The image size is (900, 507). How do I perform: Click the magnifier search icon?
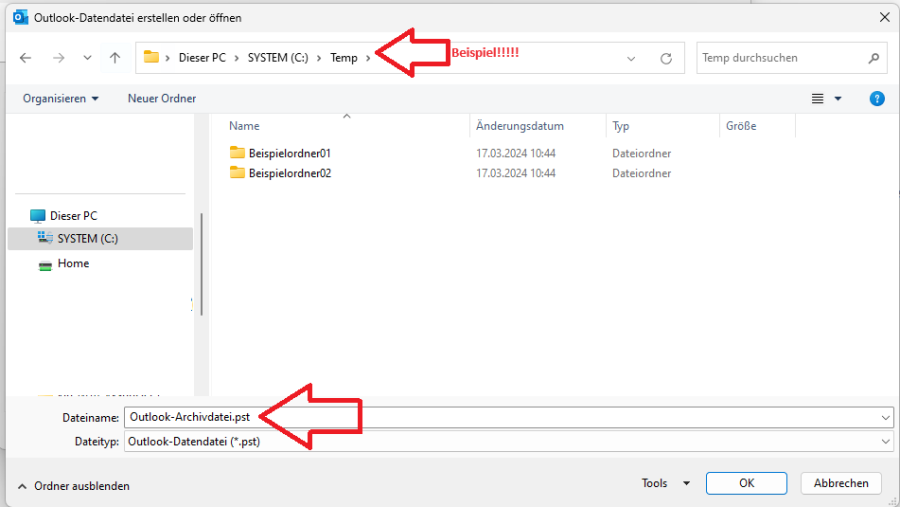pos(874,58)
